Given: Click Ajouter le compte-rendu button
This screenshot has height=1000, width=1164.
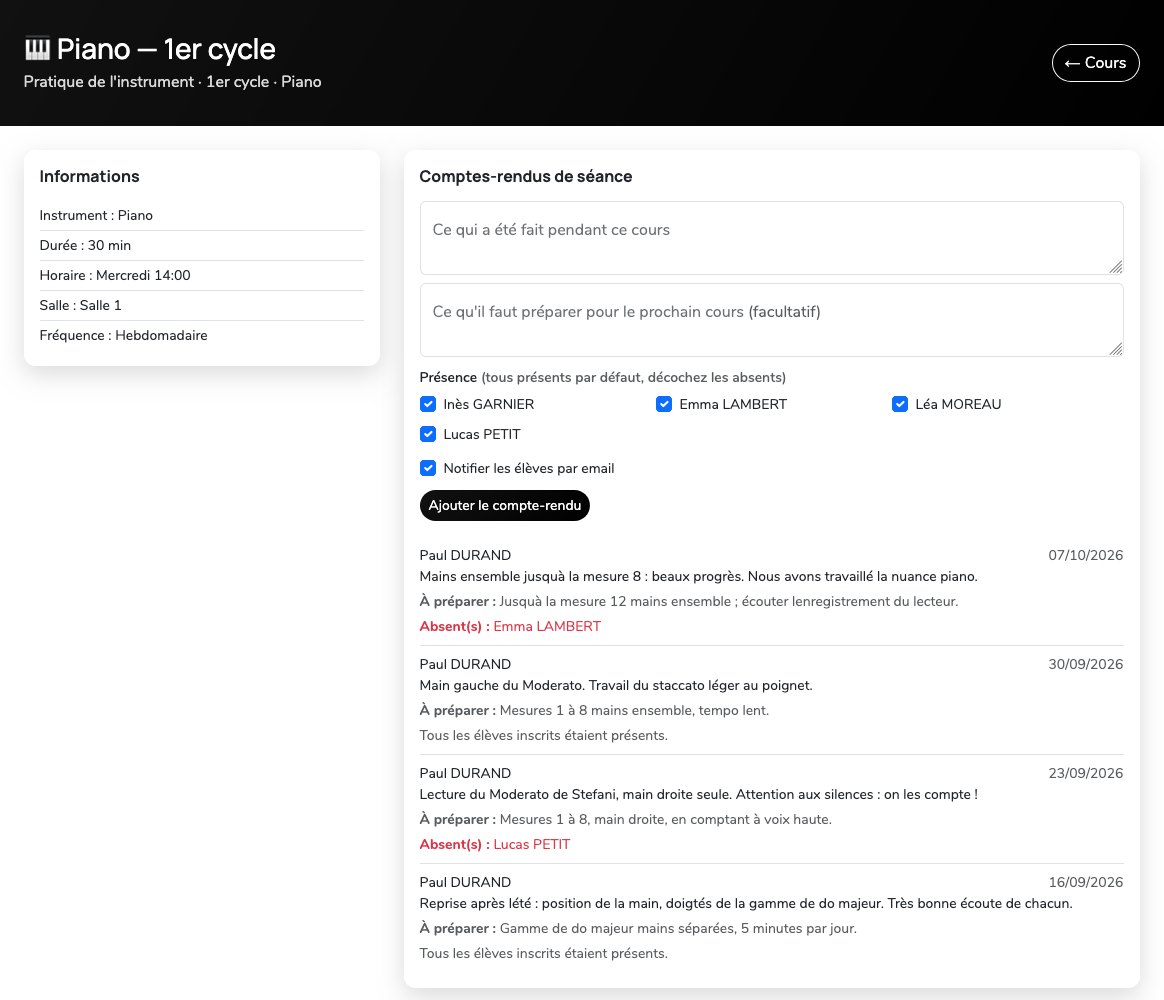Looking at the screenshot, I should coord(505,506).
